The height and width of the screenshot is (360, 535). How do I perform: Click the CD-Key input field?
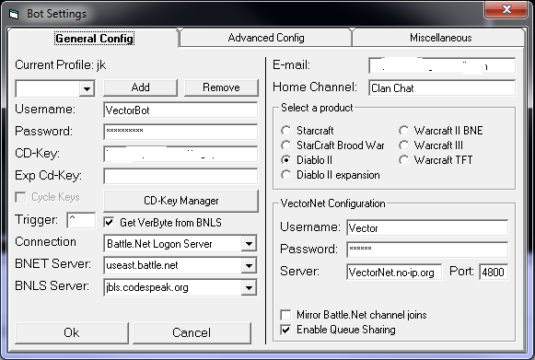[180, 154]
